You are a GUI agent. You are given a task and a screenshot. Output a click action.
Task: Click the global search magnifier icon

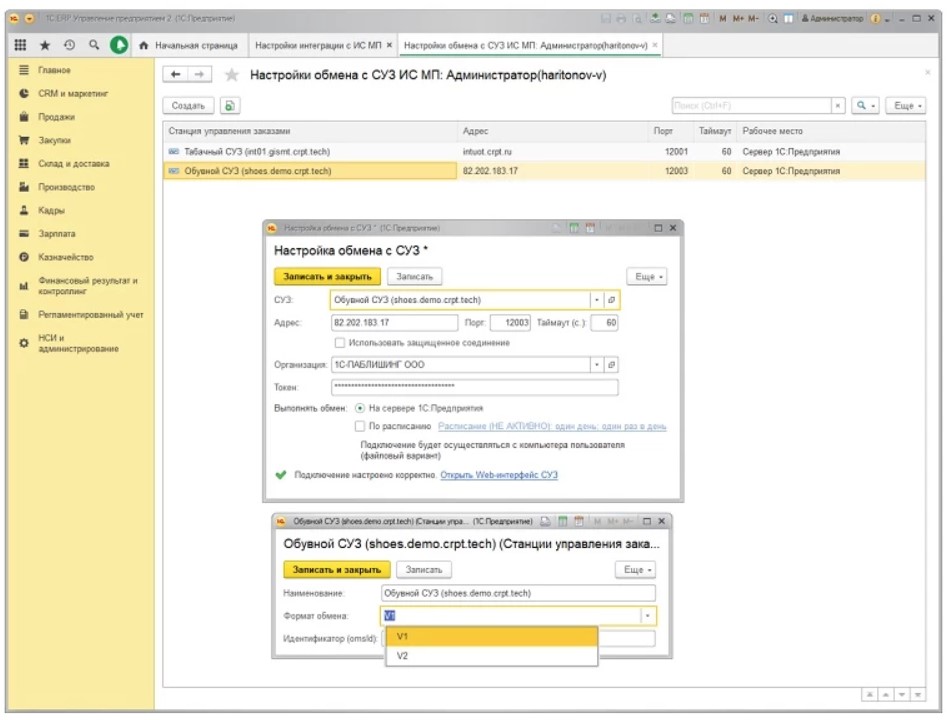93,45
